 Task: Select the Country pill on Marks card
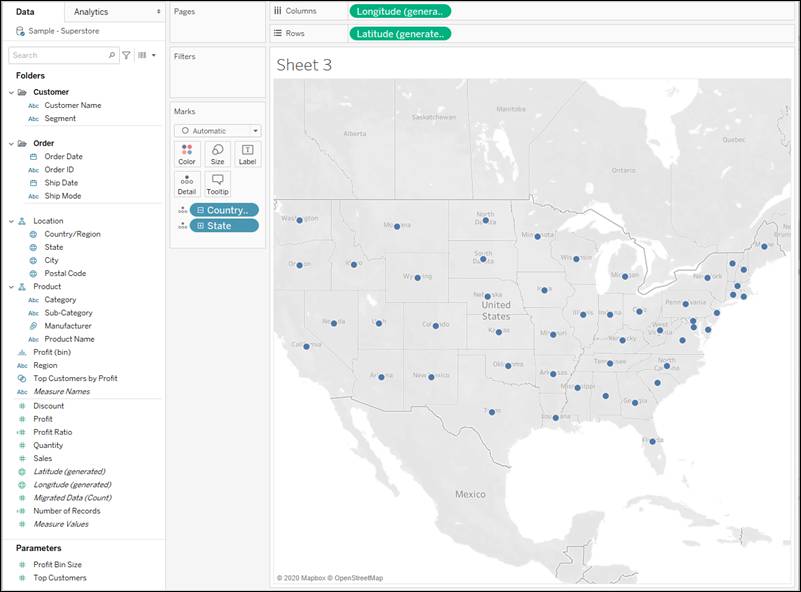(x=224, y=210)
